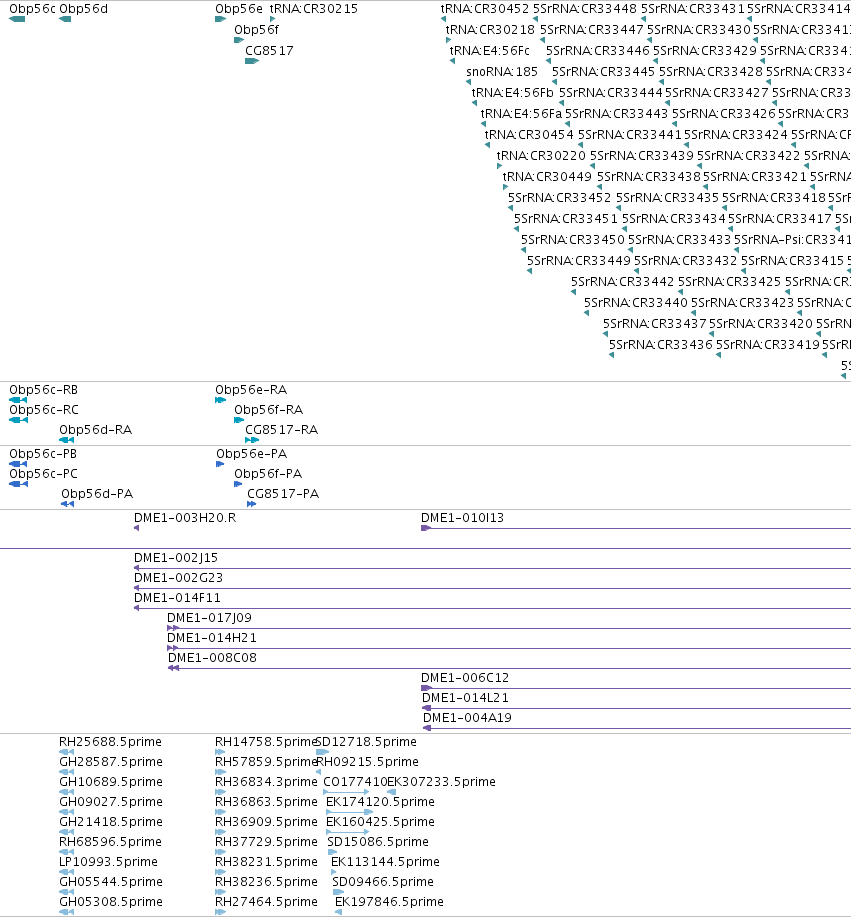Click the Obp56c-PB protein glyph
Image resolution: width=851 pixels, height=917 pixels.
point(18,464)
